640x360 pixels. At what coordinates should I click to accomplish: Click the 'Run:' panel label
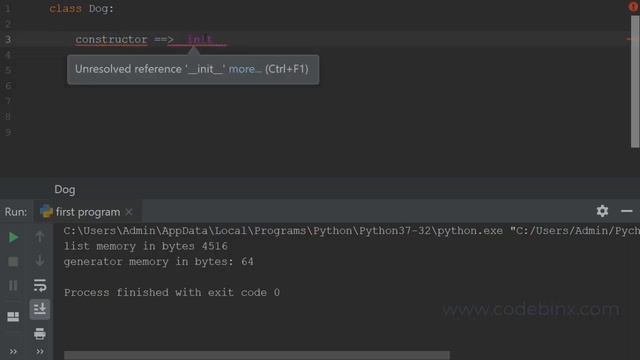(x=16, y=212)
